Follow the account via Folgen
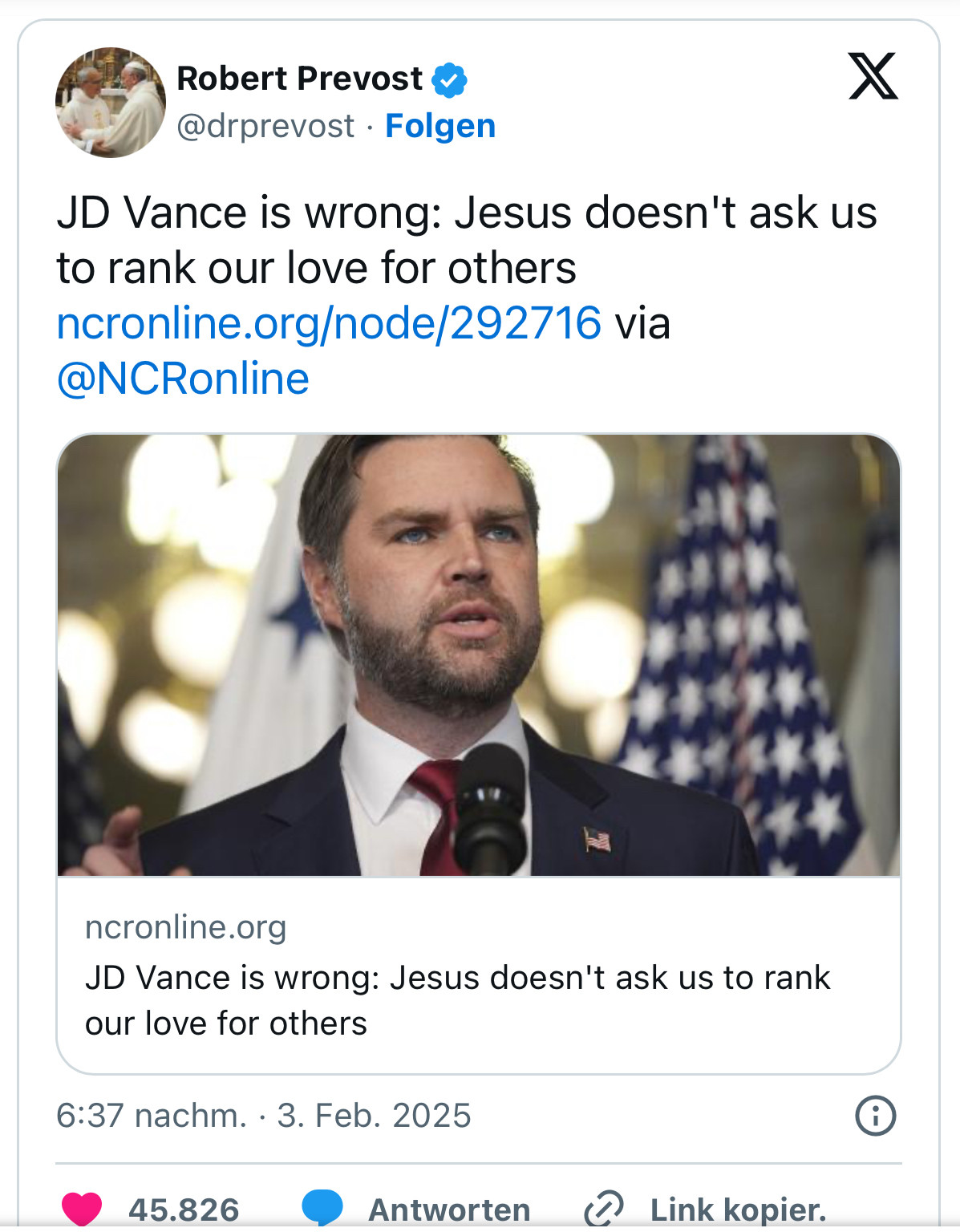960x1232 pixels. 440,126
